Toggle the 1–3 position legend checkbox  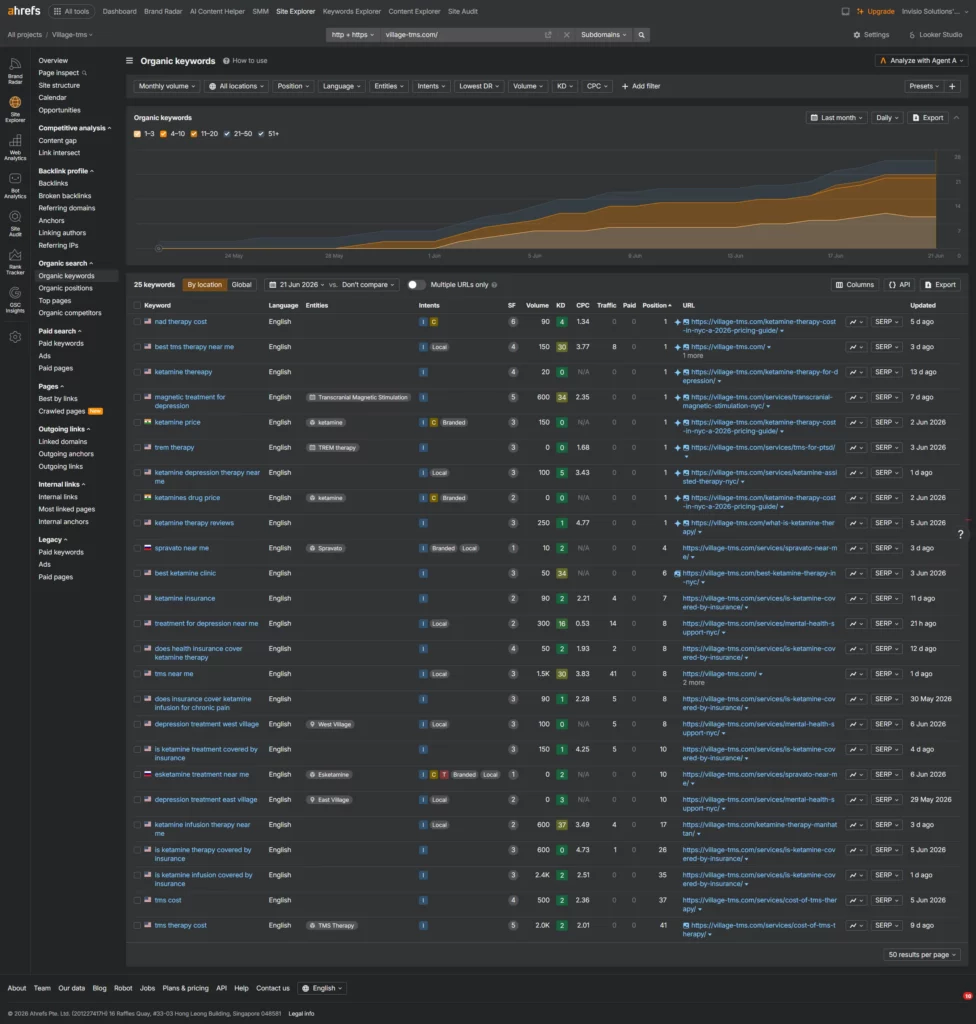click(137, 134)
